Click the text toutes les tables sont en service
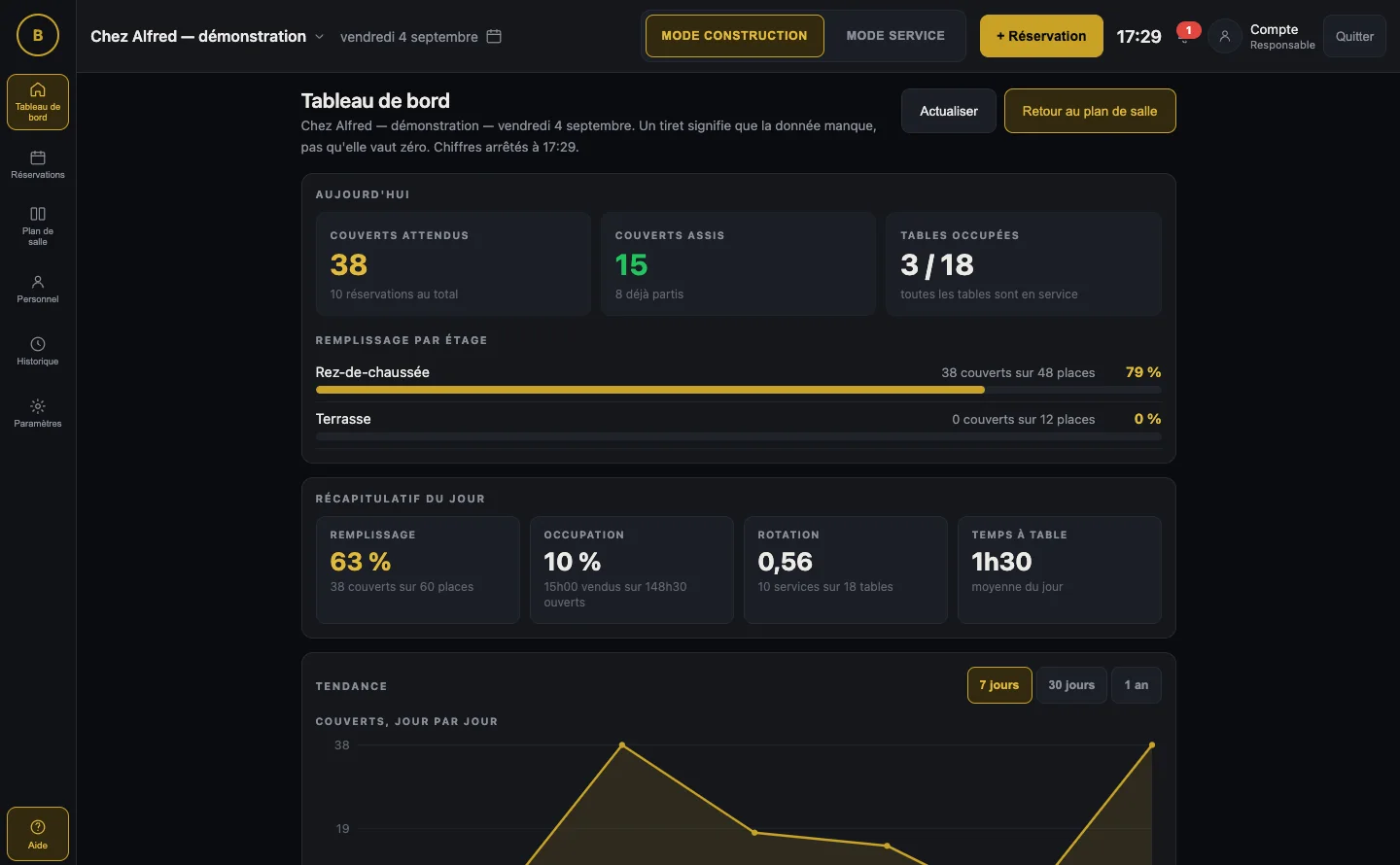This screenshot has width=1400, height=865. coord(989,294)
